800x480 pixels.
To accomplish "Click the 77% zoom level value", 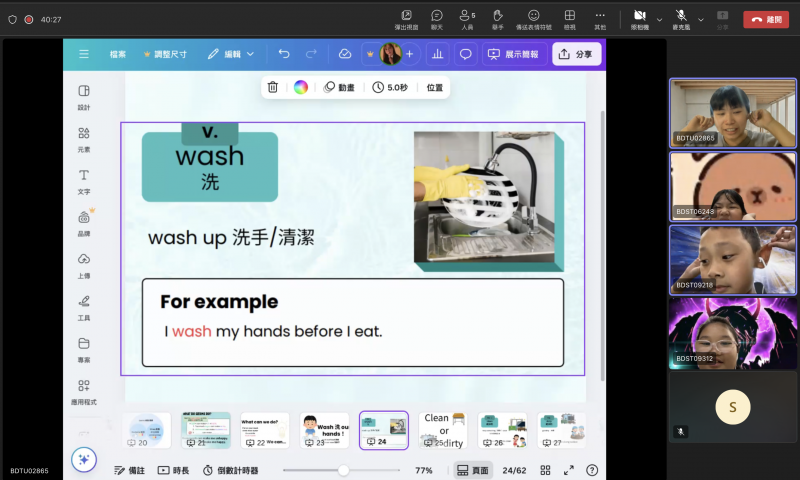I will pos(423,470).
